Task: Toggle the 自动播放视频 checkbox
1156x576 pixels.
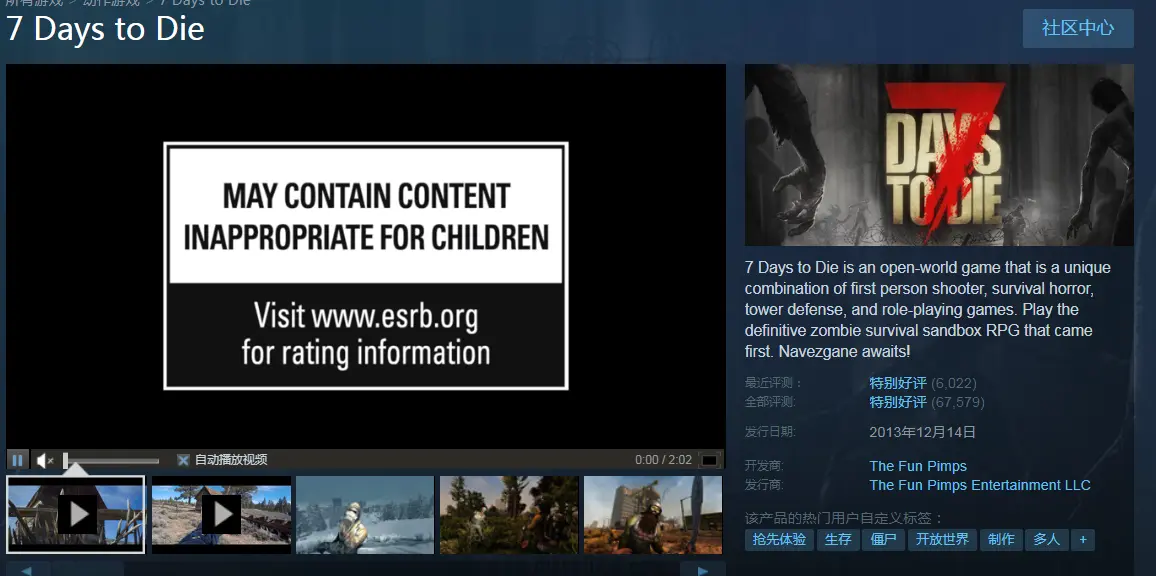Action: 184,460
